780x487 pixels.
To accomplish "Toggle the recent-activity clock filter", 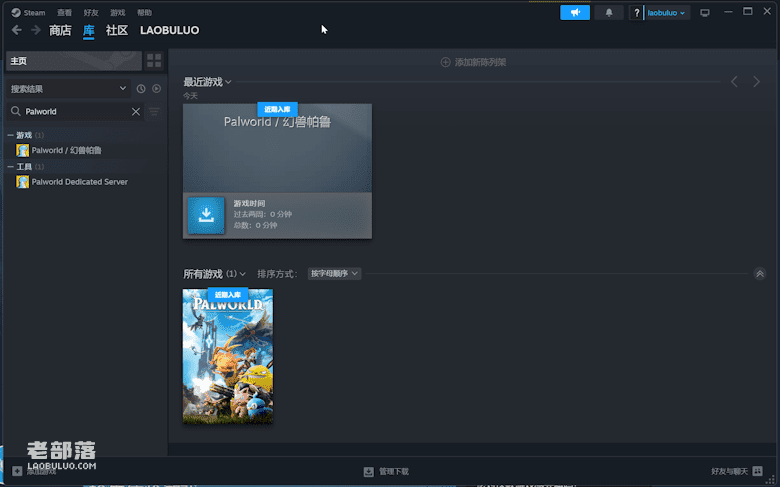I will (x=141, y=89).
